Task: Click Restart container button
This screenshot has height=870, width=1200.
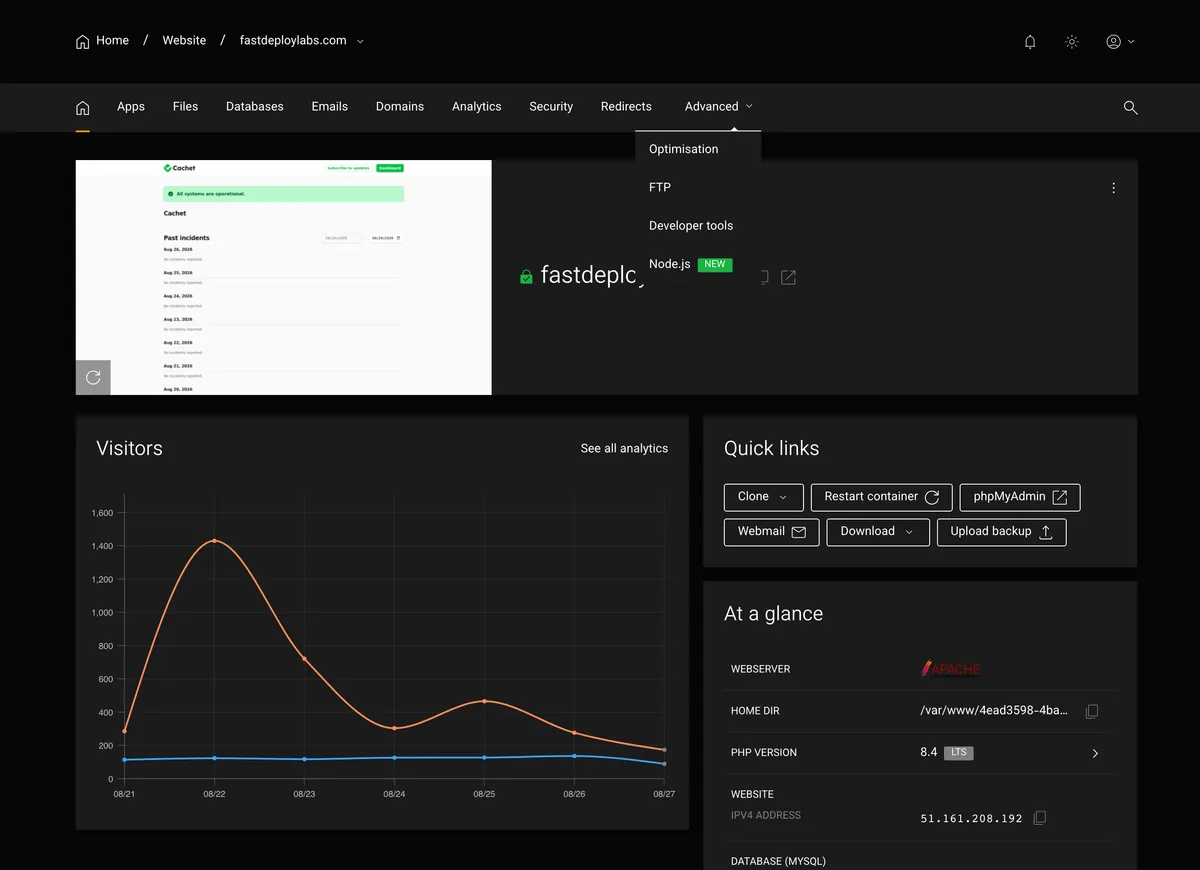Action: click(x=881, y=497)
